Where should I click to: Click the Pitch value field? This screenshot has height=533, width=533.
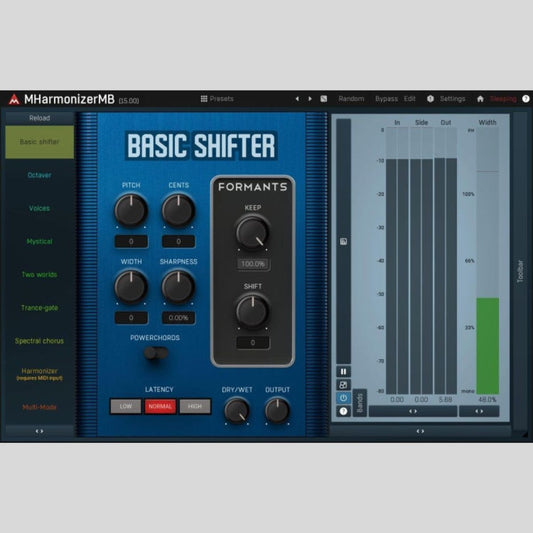(x=131, y=241)
